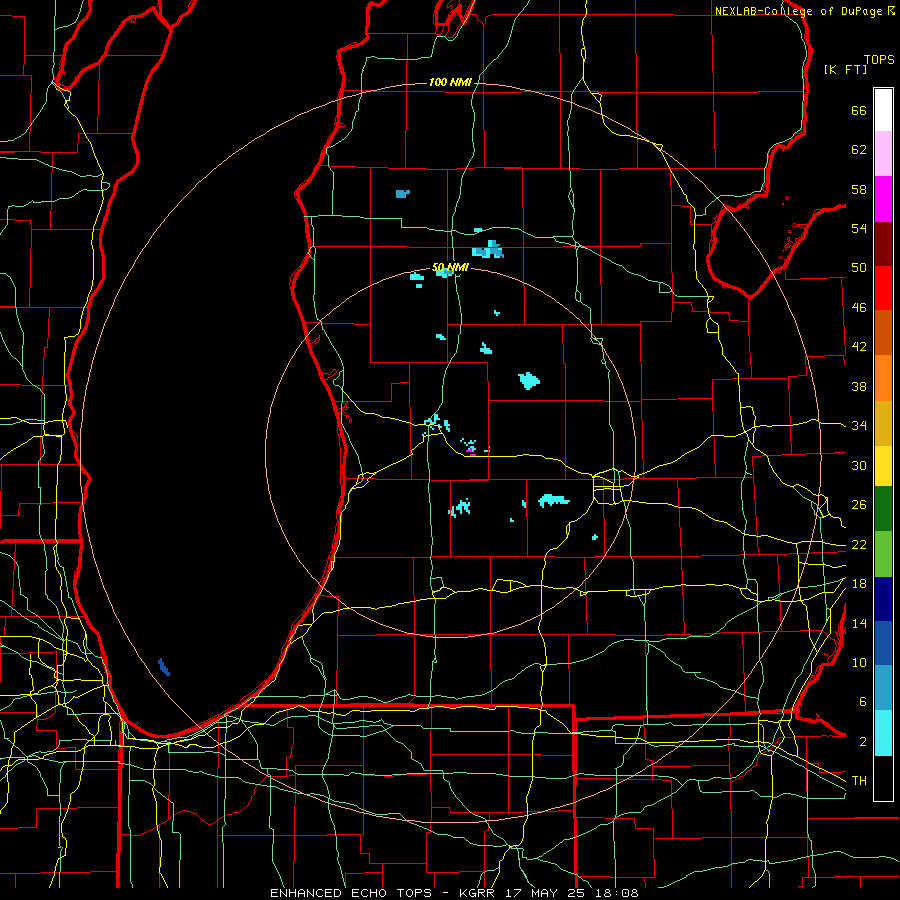900x900 pixels.
Task: Click the dark orange swatch between 42 and 46
Action: (x=883, y=333)
